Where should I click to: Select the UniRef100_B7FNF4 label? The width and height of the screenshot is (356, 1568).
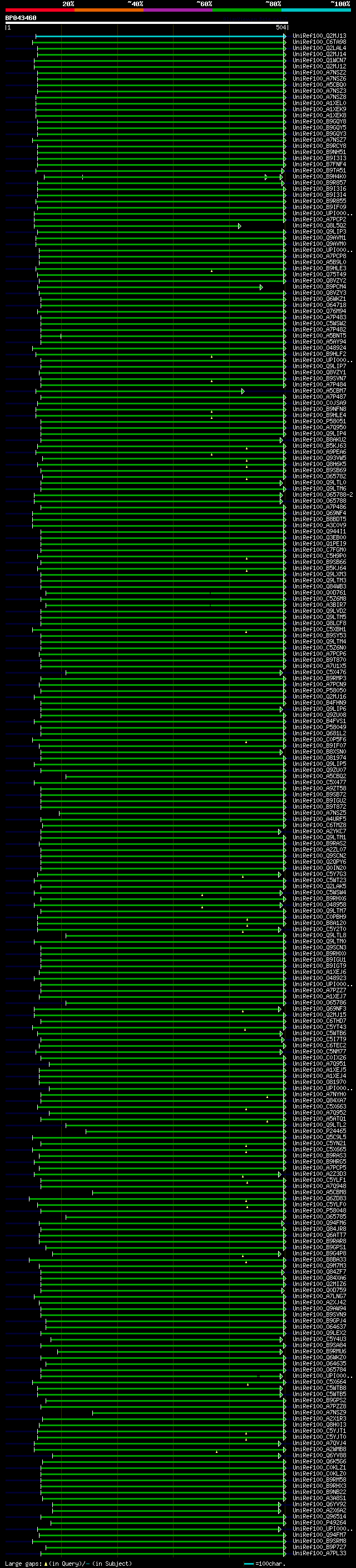click(319, 164)
